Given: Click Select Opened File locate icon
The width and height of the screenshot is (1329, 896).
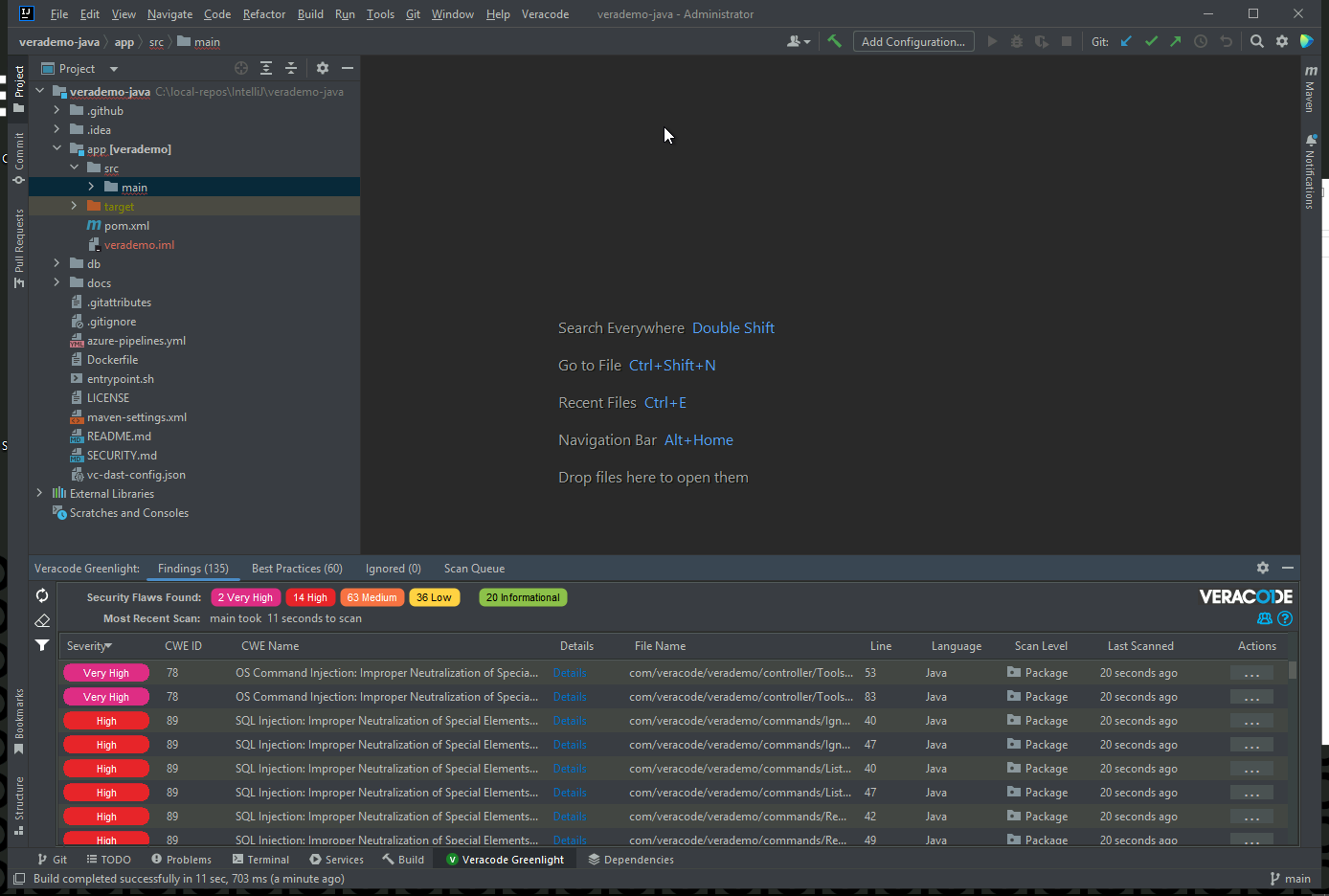Looking at the screenshot, I should pos(241,68).
